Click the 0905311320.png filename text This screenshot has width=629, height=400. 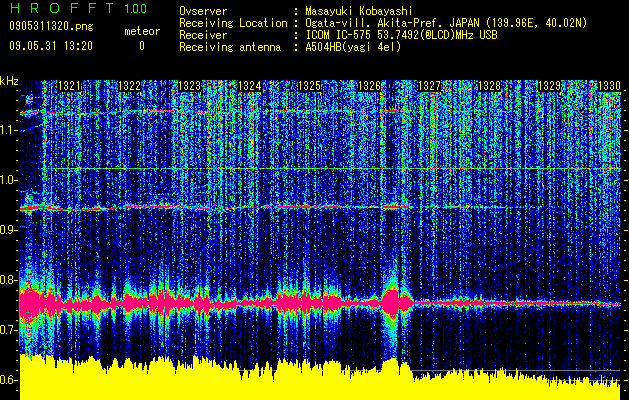coord(51,27)
